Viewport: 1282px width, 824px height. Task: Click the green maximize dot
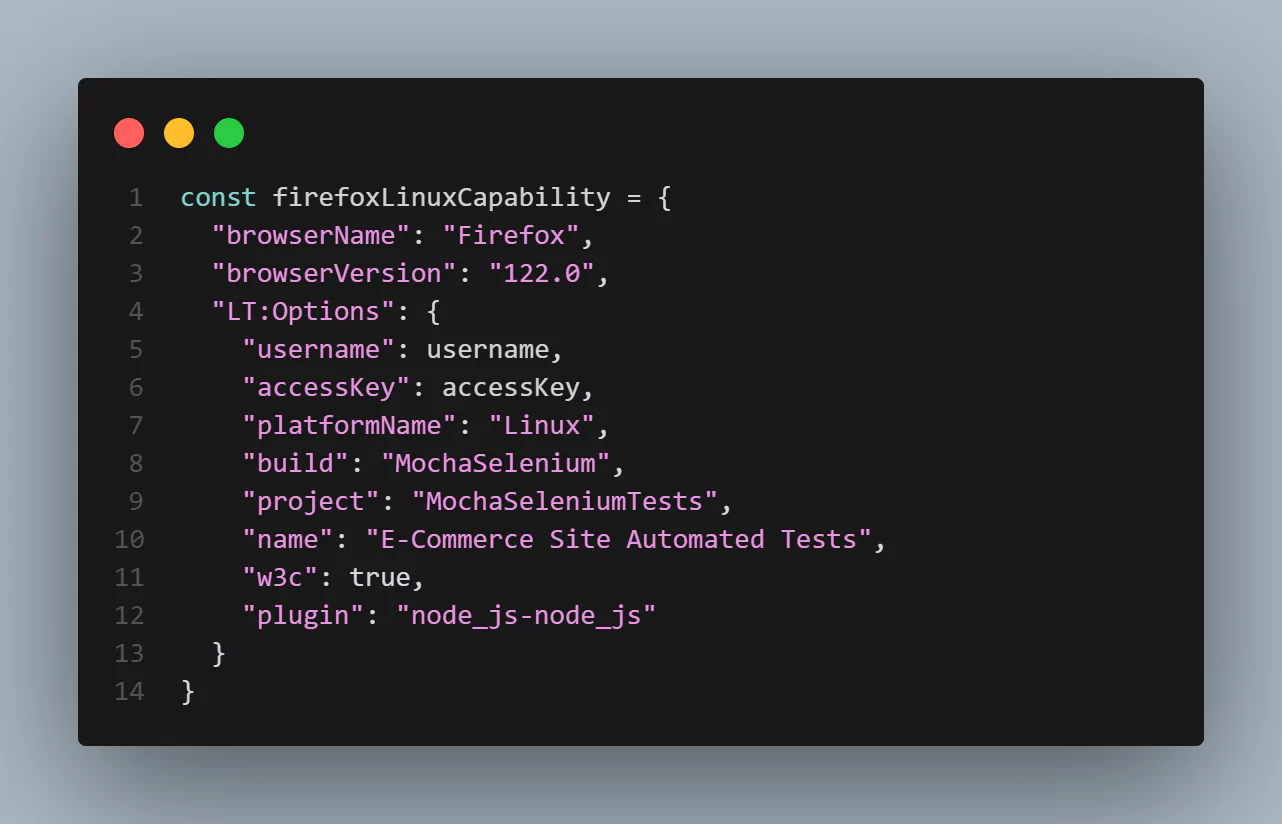click(x=229, y=133)
